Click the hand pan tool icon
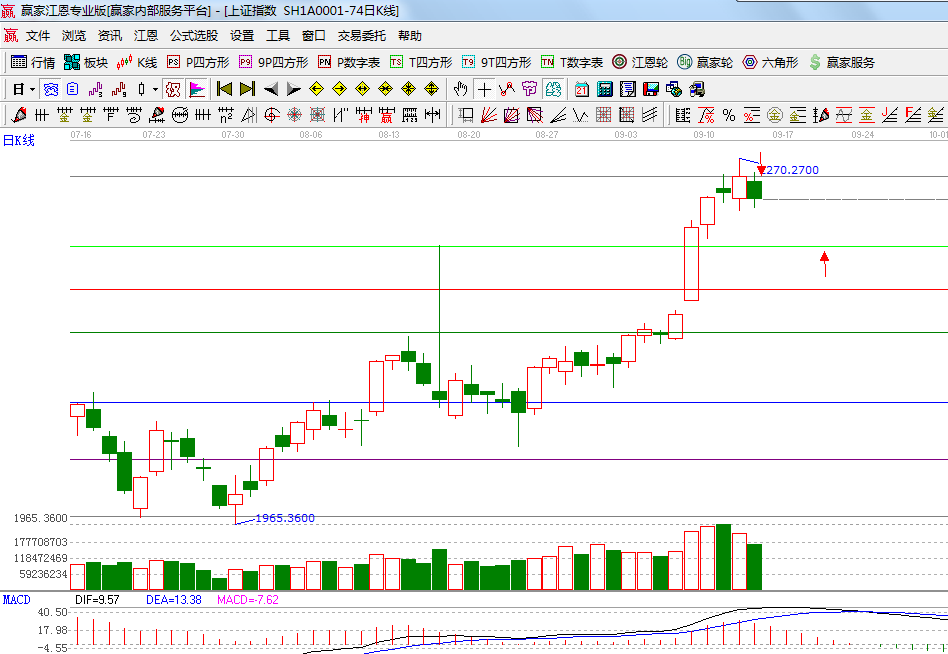Screen dimensions: 948x654 tap(461, 89)
